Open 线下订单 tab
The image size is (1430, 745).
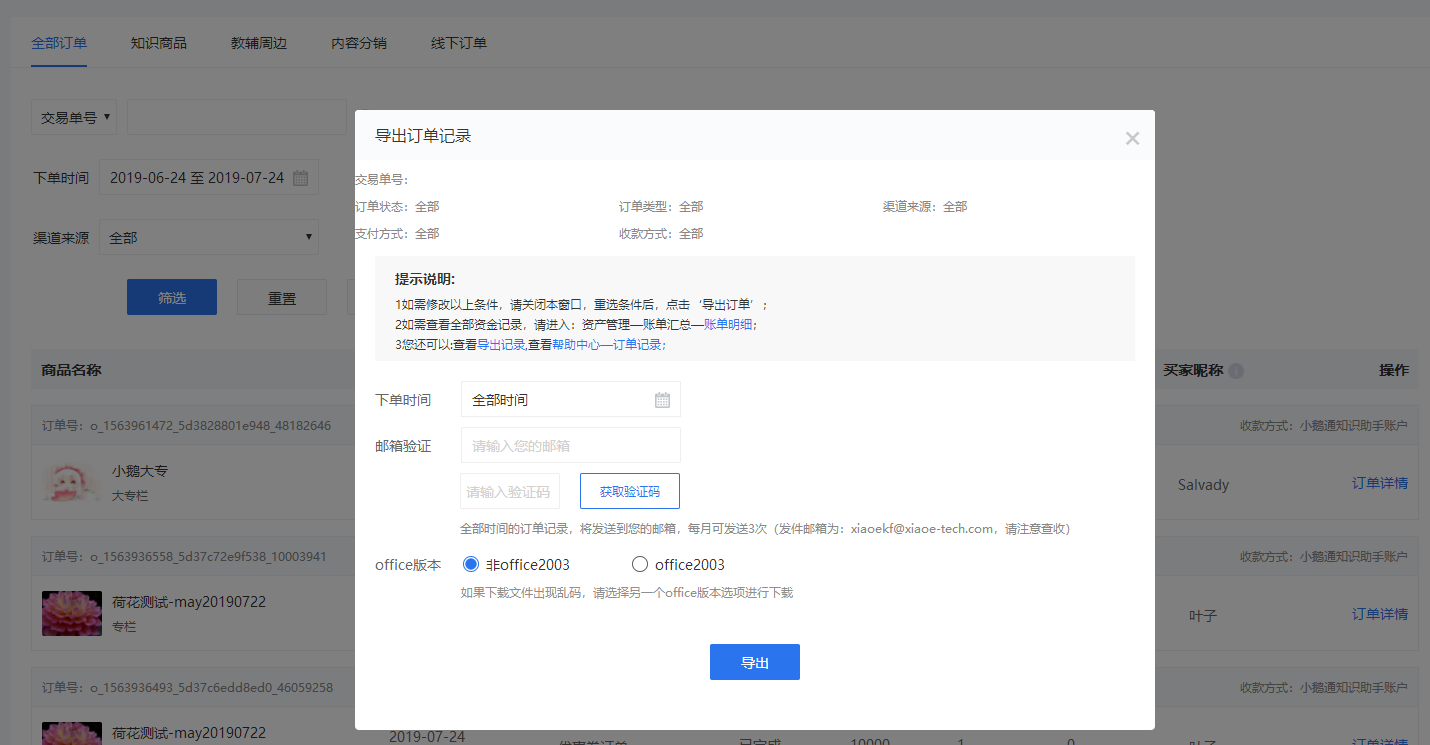pyautogui.click(x=459, y=43)
